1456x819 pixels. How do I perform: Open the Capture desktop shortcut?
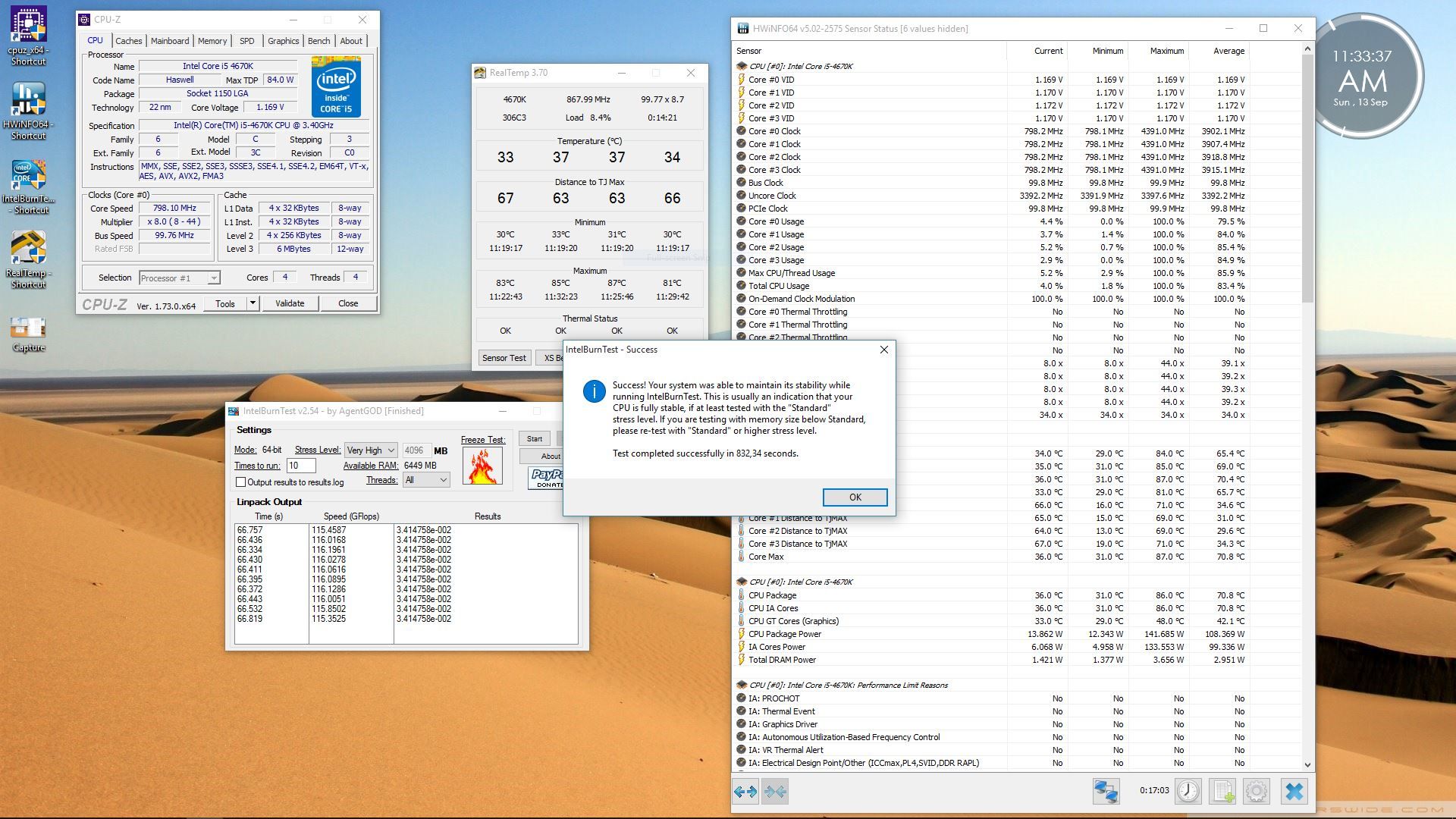(28, 334)
